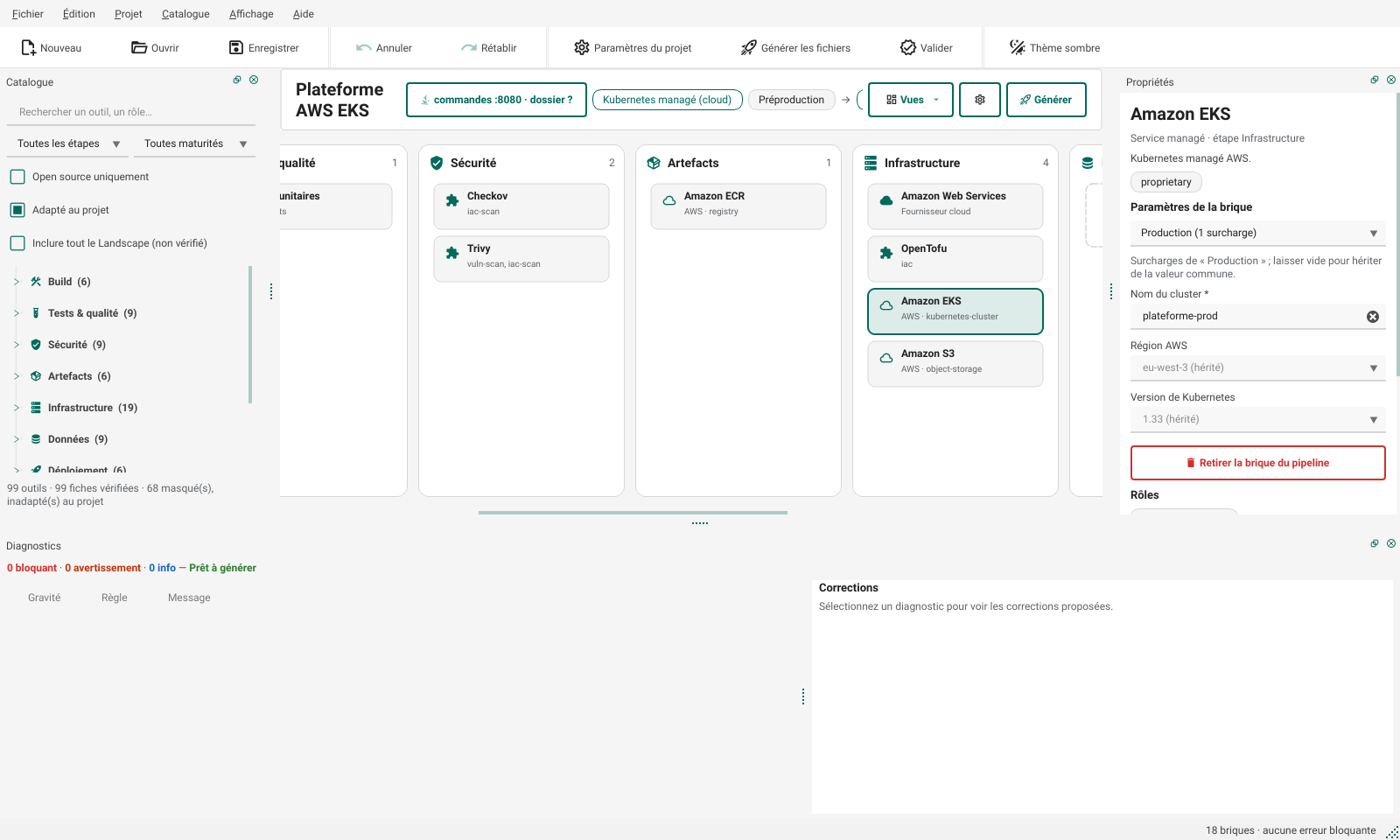Click the Annuler undo button
Image resolution: width=1400 pixels, height=840 pixels.
383,48
